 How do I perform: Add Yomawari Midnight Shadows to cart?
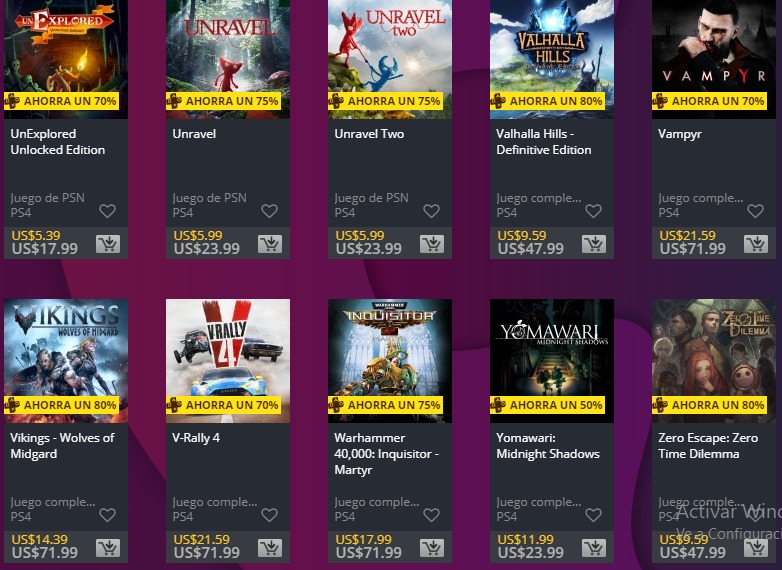[x=594, y=548]
